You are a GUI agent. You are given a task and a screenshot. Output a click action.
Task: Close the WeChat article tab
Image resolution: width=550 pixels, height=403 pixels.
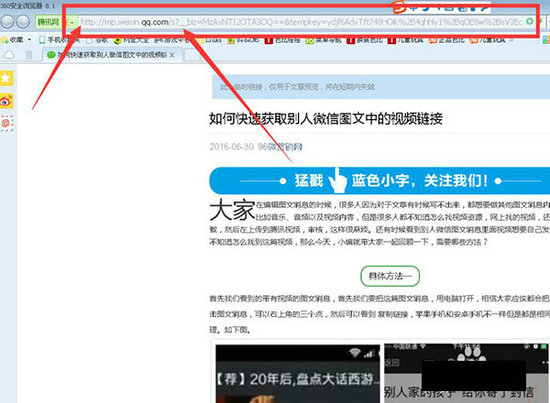tap(172, 55)
